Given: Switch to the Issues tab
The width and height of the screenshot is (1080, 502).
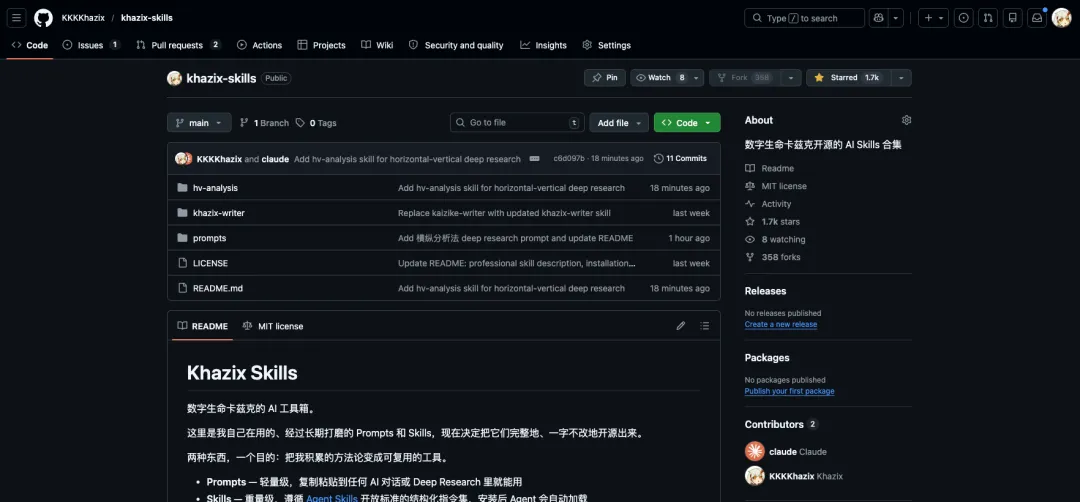Looking at the screenshot, I should coord(90,45).
